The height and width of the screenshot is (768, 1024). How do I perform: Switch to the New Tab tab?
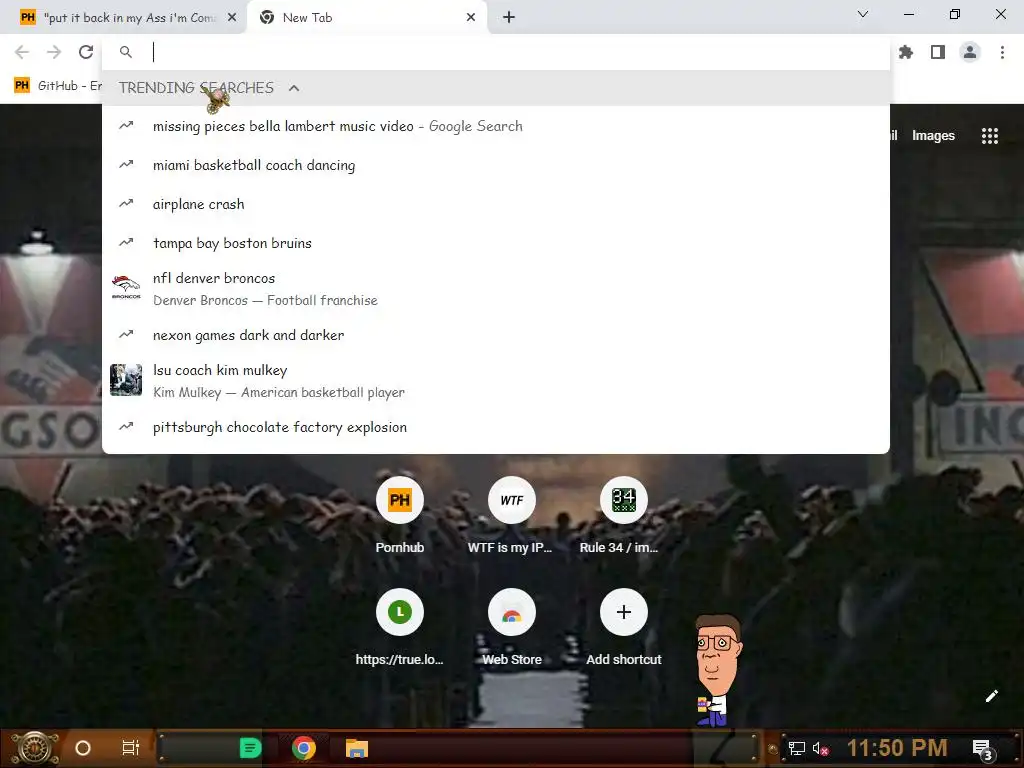coord(366,18)
